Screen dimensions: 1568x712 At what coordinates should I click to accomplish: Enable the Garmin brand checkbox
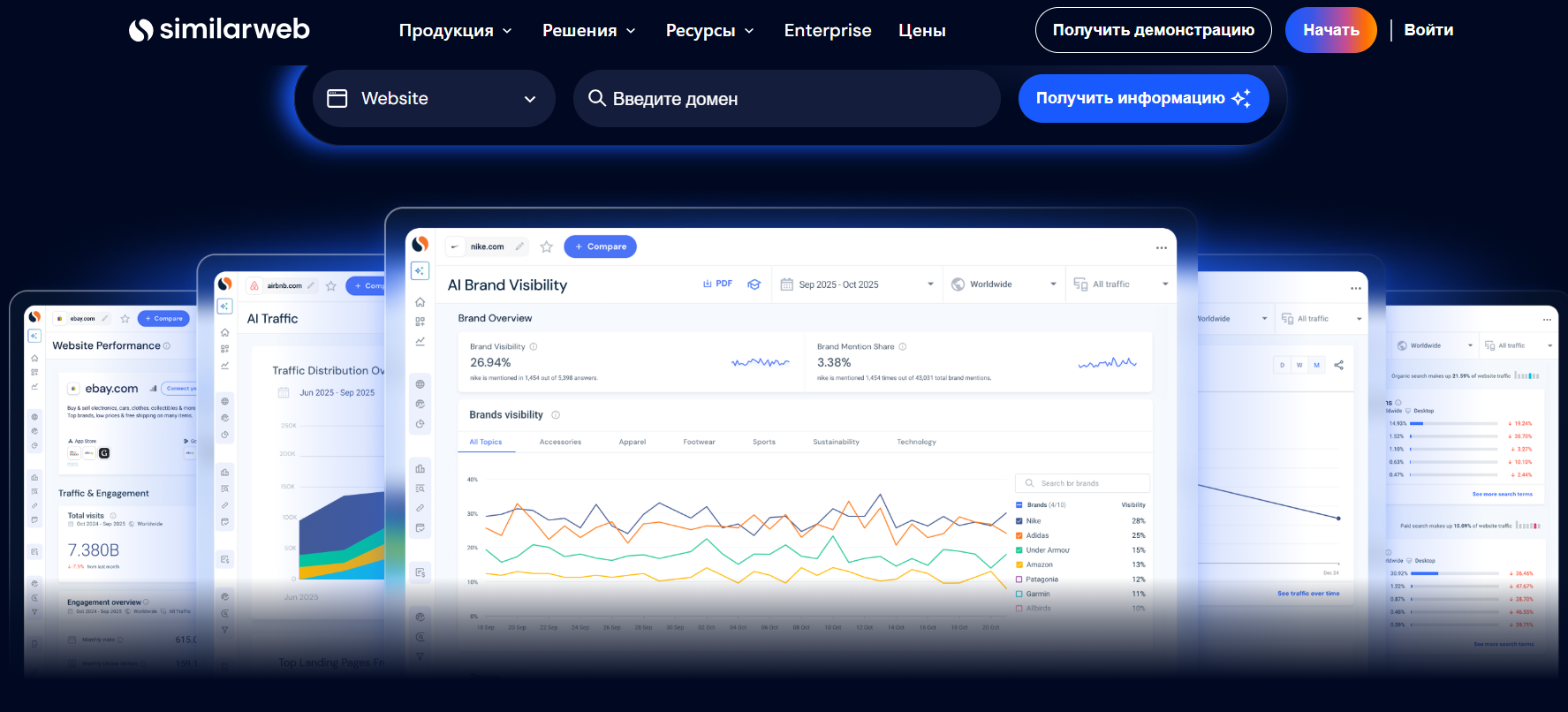point(1019,594)
